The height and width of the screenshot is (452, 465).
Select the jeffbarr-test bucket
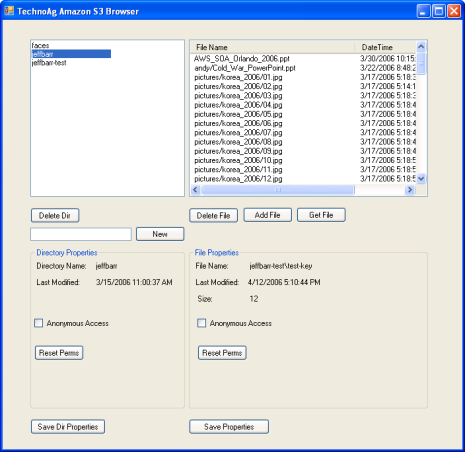(x=49, y=63)
